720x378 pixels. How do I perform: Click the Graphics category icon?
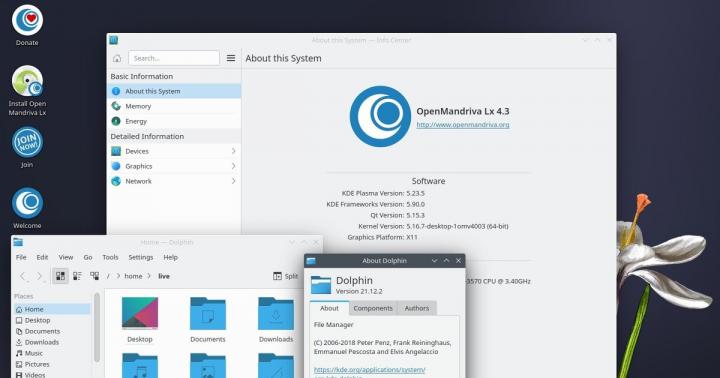[x=116, y=166]
